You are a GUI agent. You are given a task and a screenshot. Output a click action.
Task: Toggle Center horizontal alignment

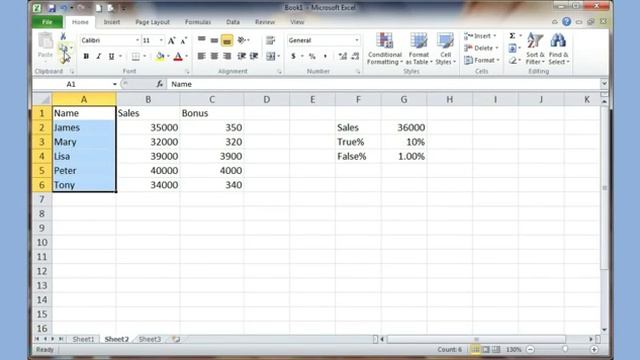pos(214,56)
